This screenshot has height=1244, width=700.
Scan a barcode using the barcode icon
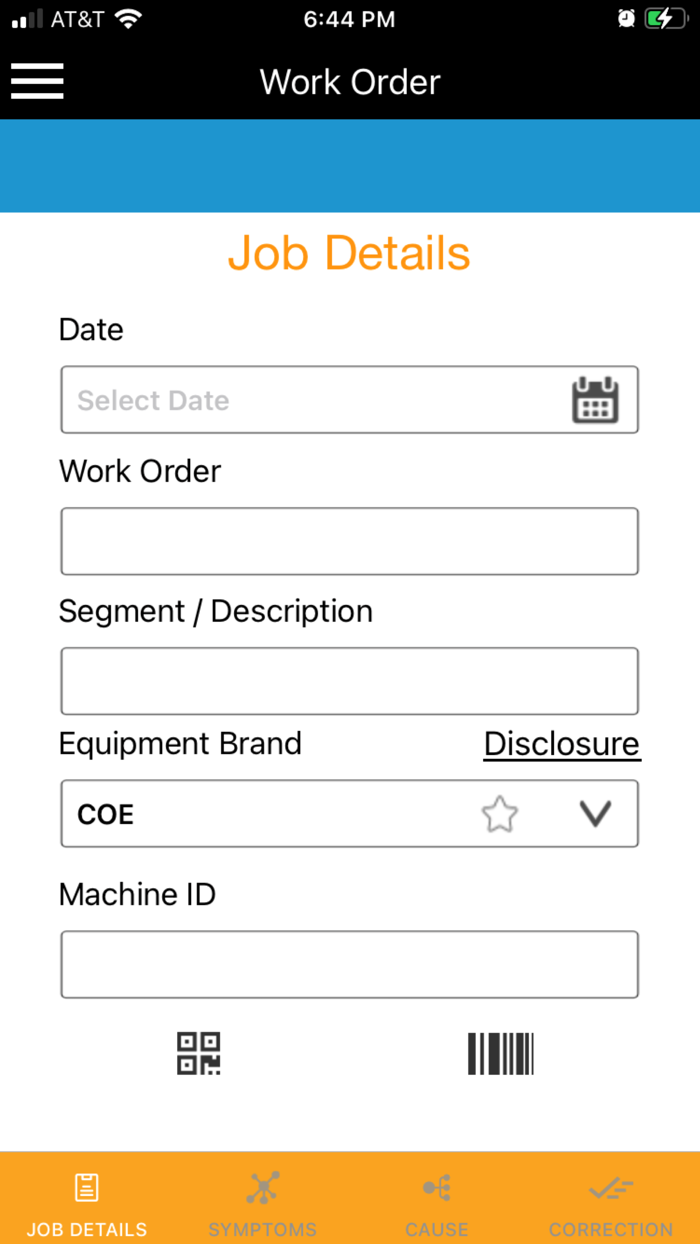(x=500, y=1052)
